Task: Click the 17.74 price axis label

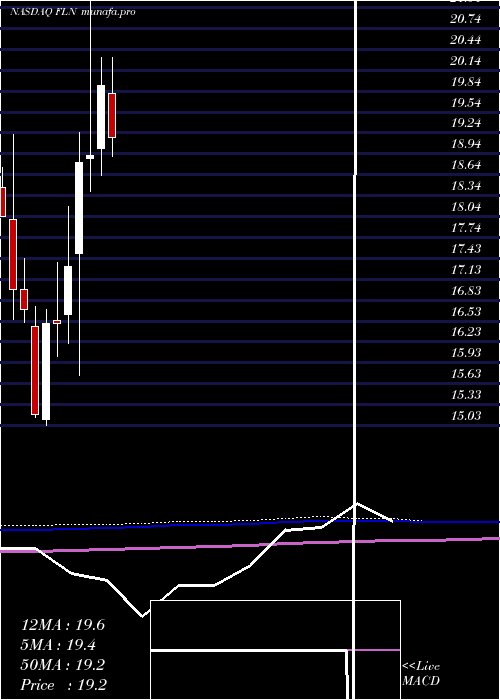Action: point(466,228)
